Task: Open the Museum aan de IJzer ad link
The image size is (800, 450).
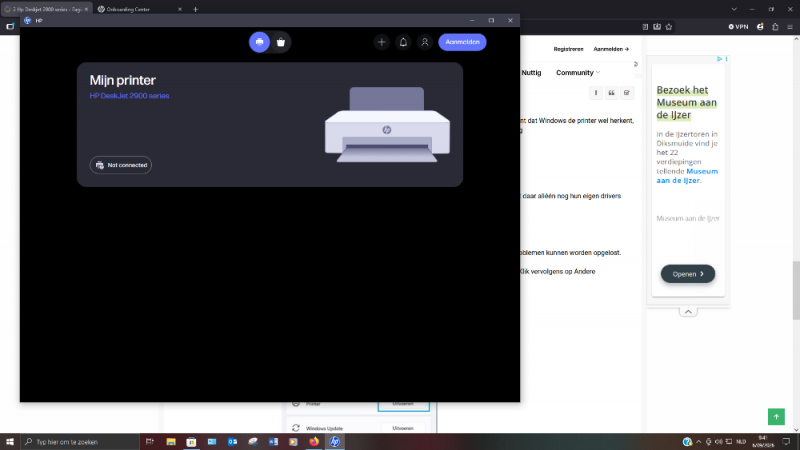Action: coord(687,176)
